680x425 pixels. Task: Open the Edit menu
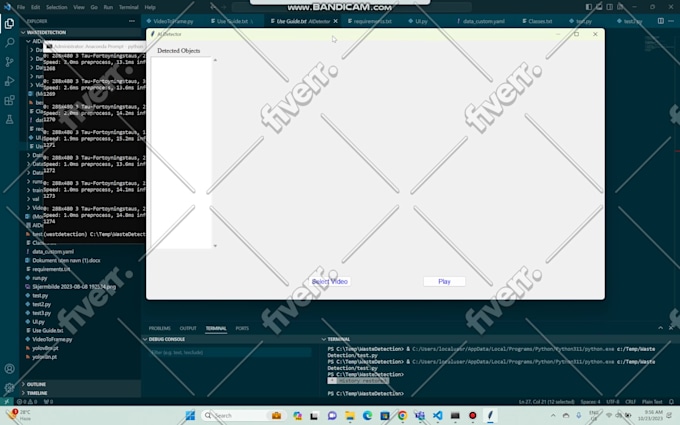pyautogui.click(x=36, y=7)
